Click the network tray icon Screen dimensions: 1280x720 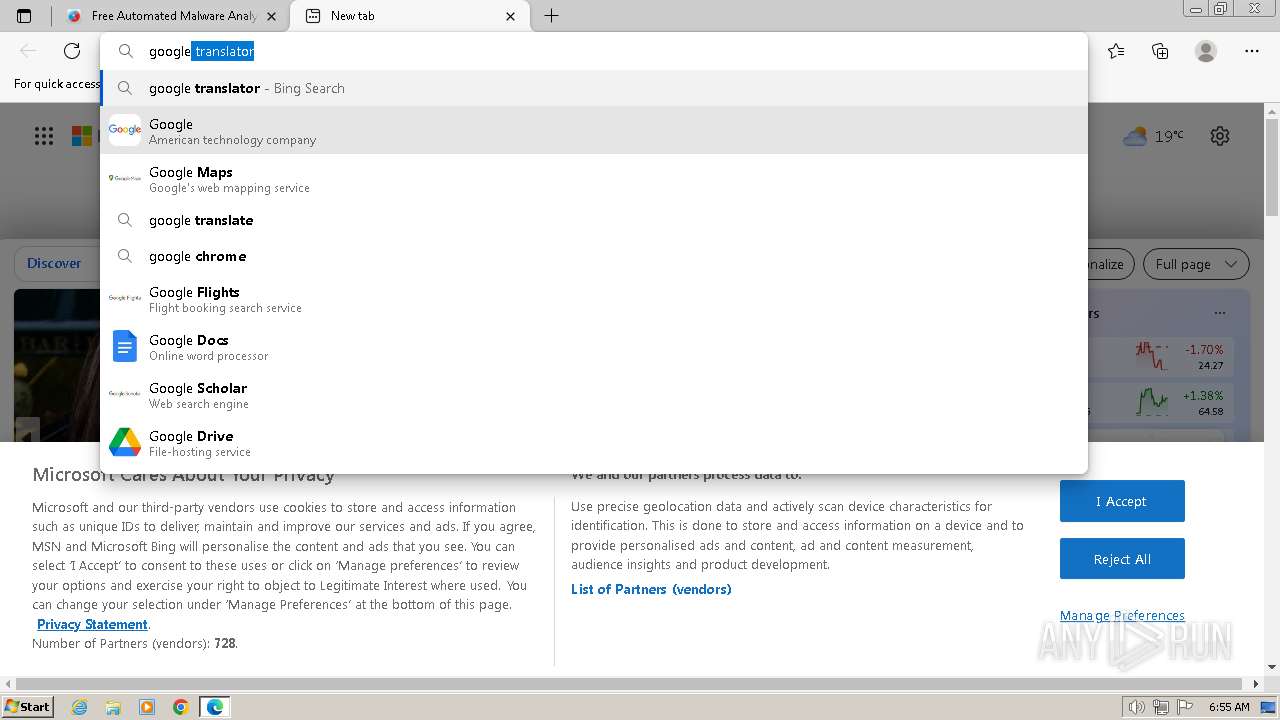click(x=1161, y=707)
